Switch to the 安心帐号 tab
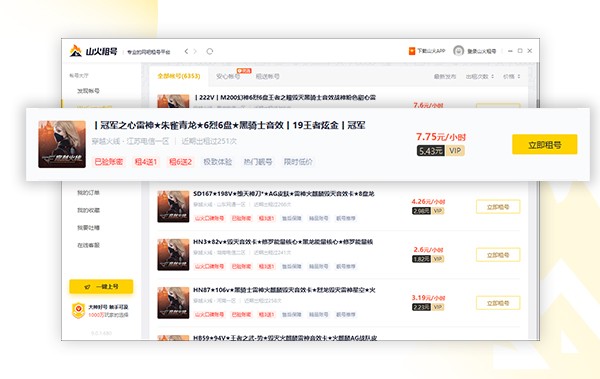The image size is (600, 379). click(x=228, y=76)
